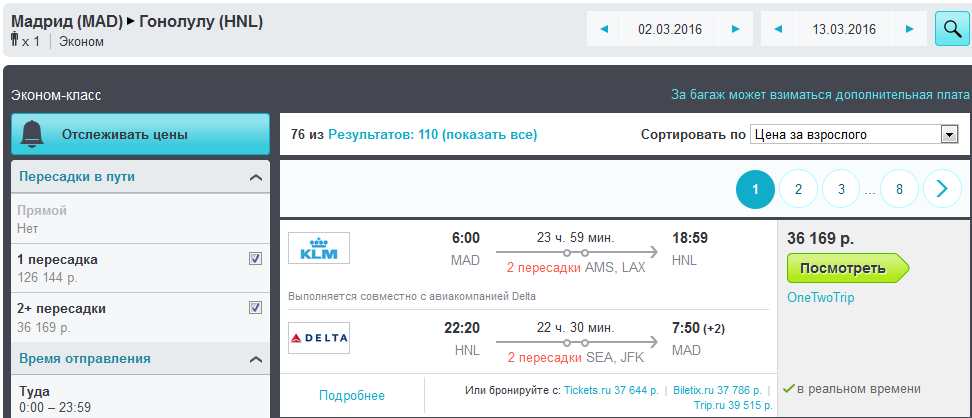Click the next page arrow

[x=941, y=188]
